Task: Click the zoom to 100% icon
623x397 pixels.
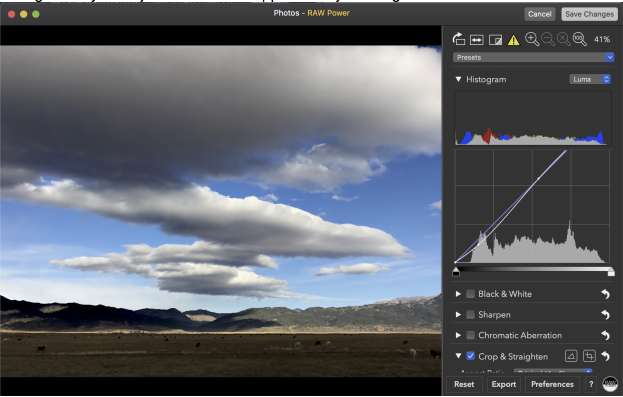Action: pos(580,39)
